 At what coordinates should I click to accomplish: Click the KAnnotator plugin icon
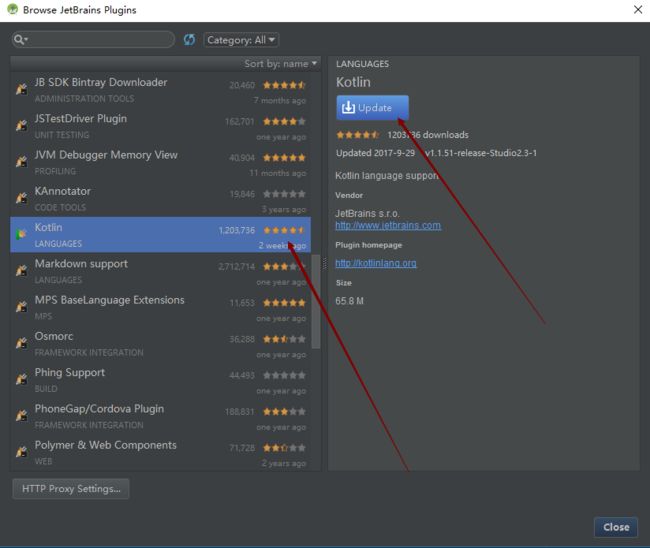tap(21, 198)
